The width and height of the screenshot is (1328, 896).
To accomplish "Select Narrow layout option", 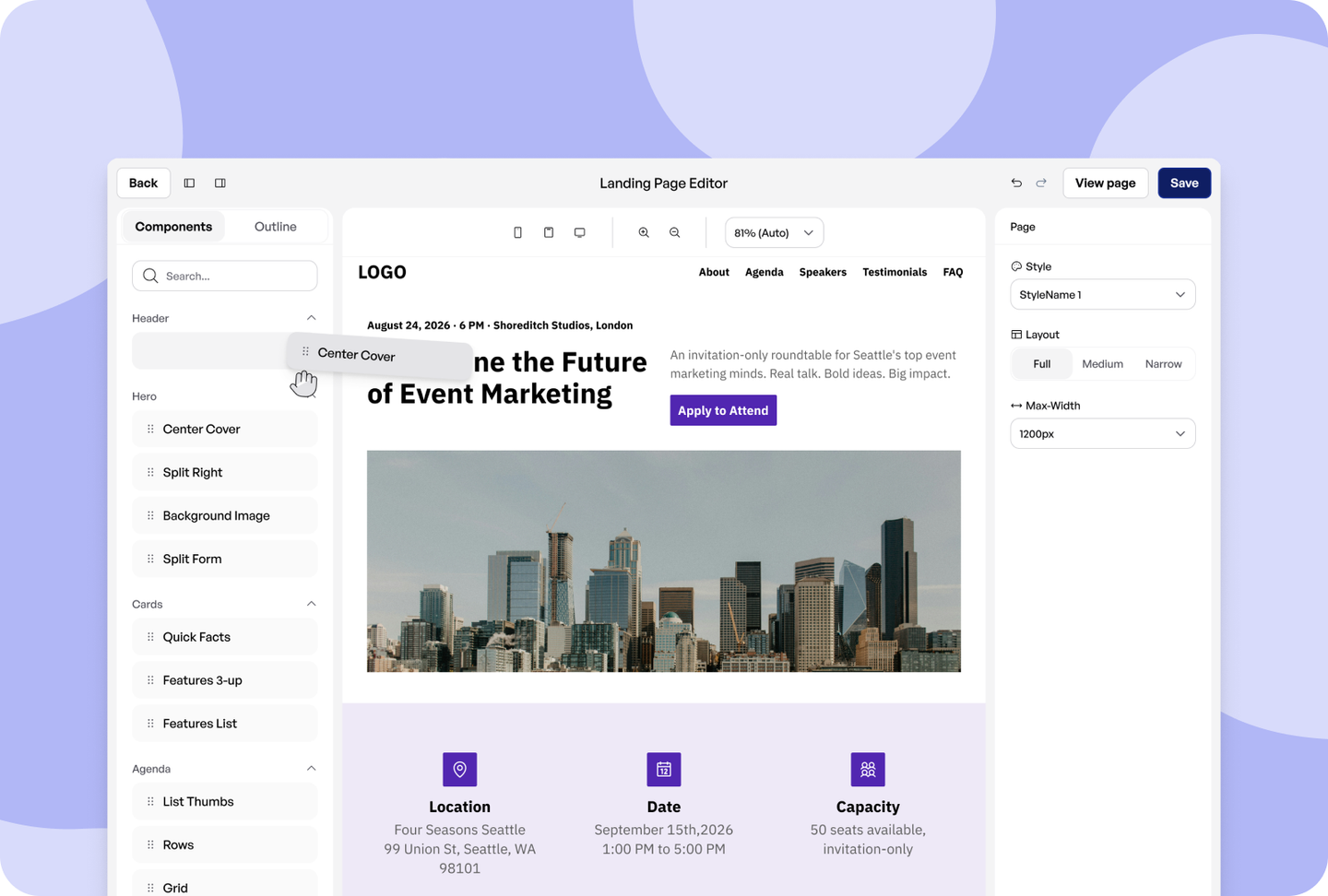I will coord(1163,364).
